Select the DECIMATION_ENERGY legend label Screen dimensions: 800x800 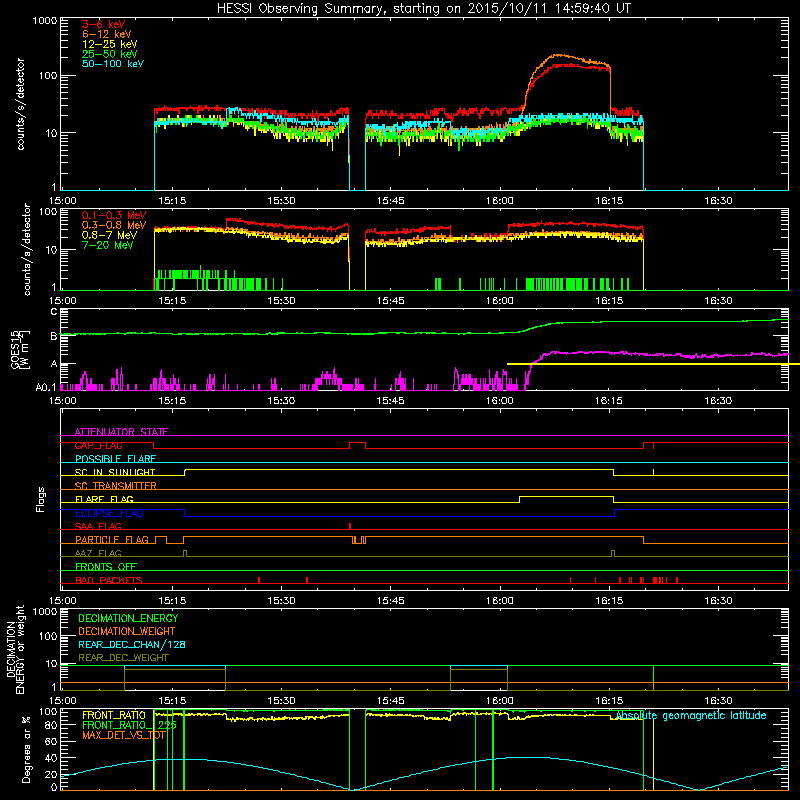(128, 618)
